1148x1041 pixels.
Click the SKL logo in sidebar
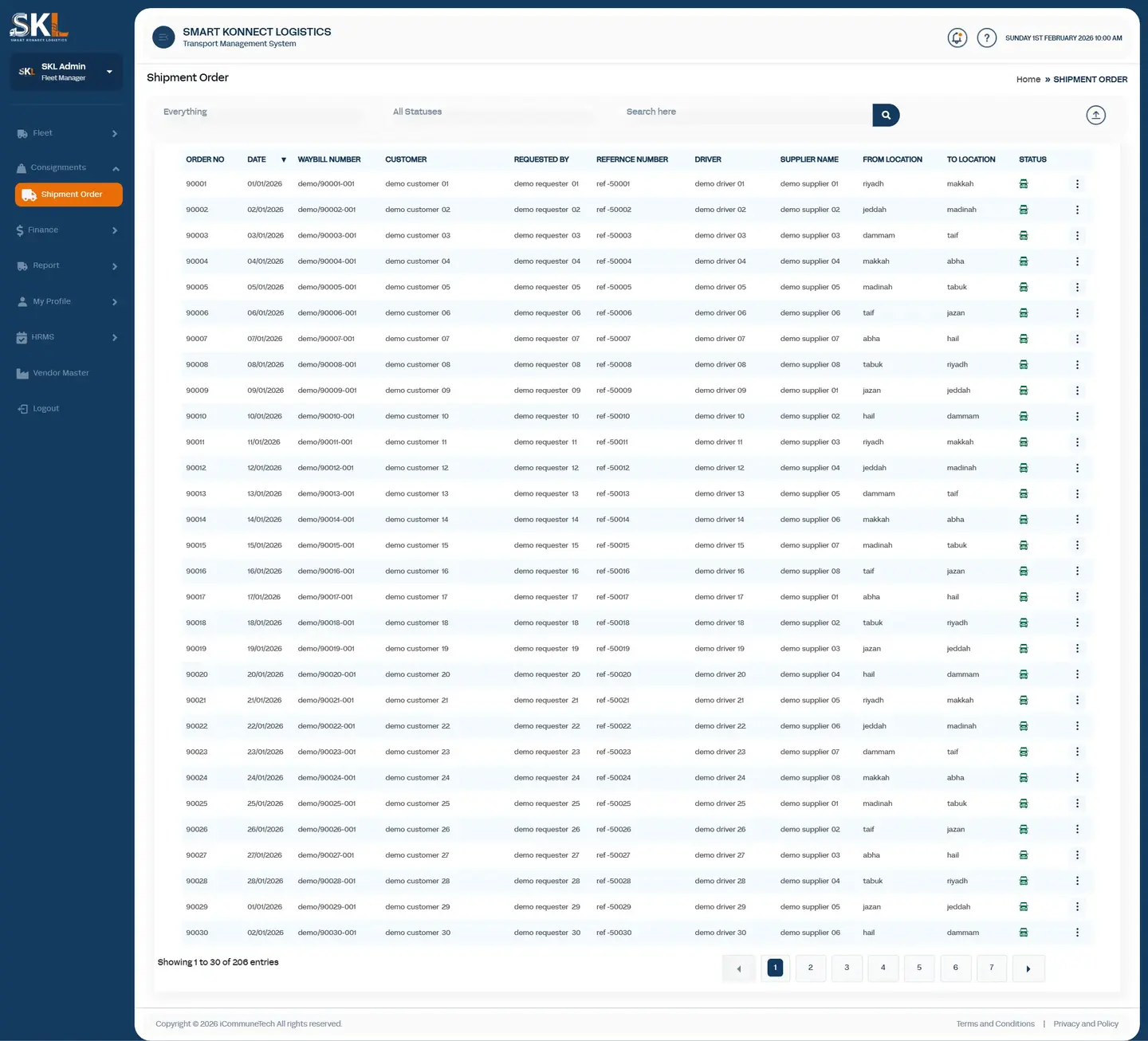[x=39, y=26]
